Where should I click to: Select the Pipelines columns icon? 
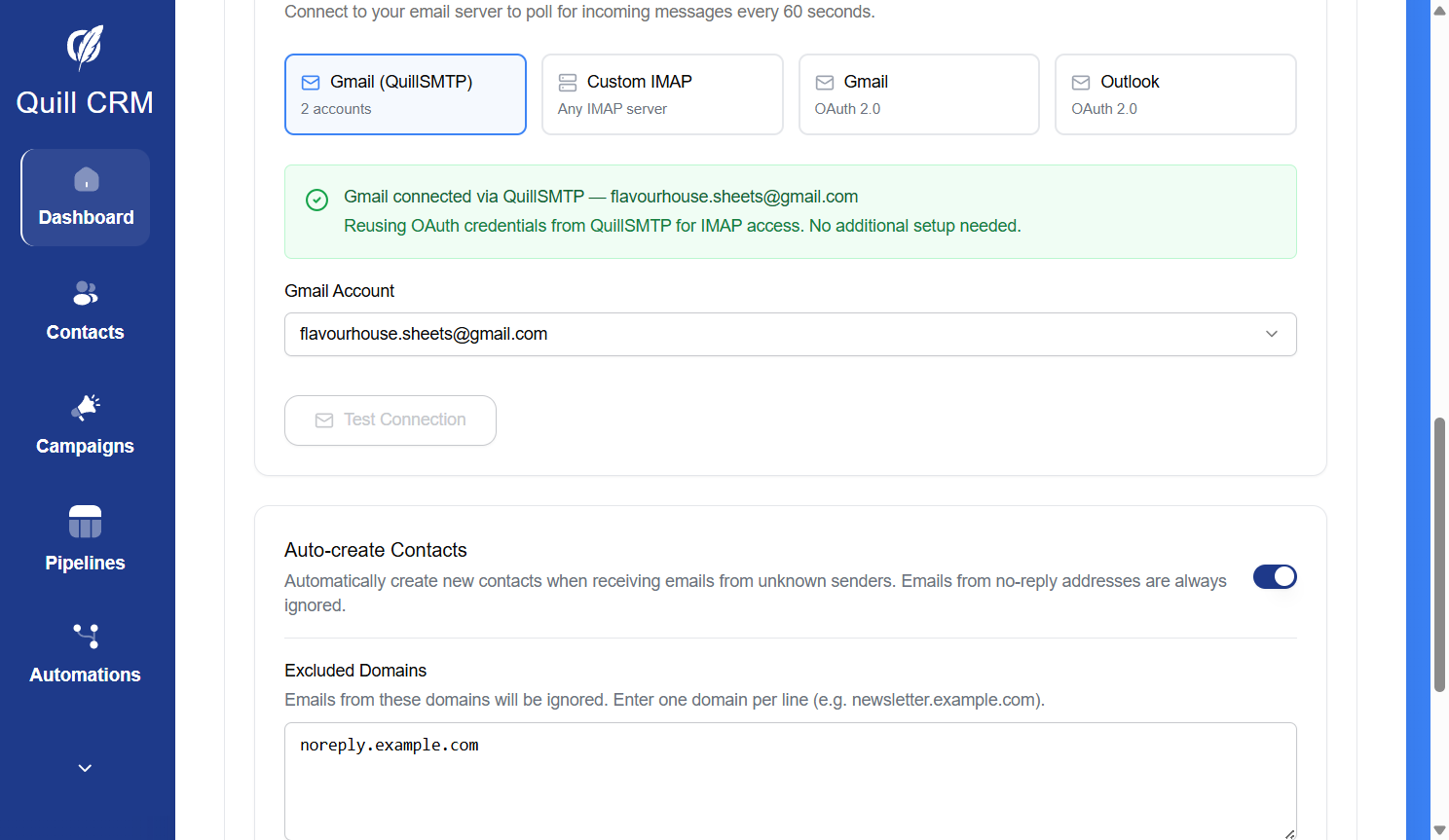click(x=85, y=522)
